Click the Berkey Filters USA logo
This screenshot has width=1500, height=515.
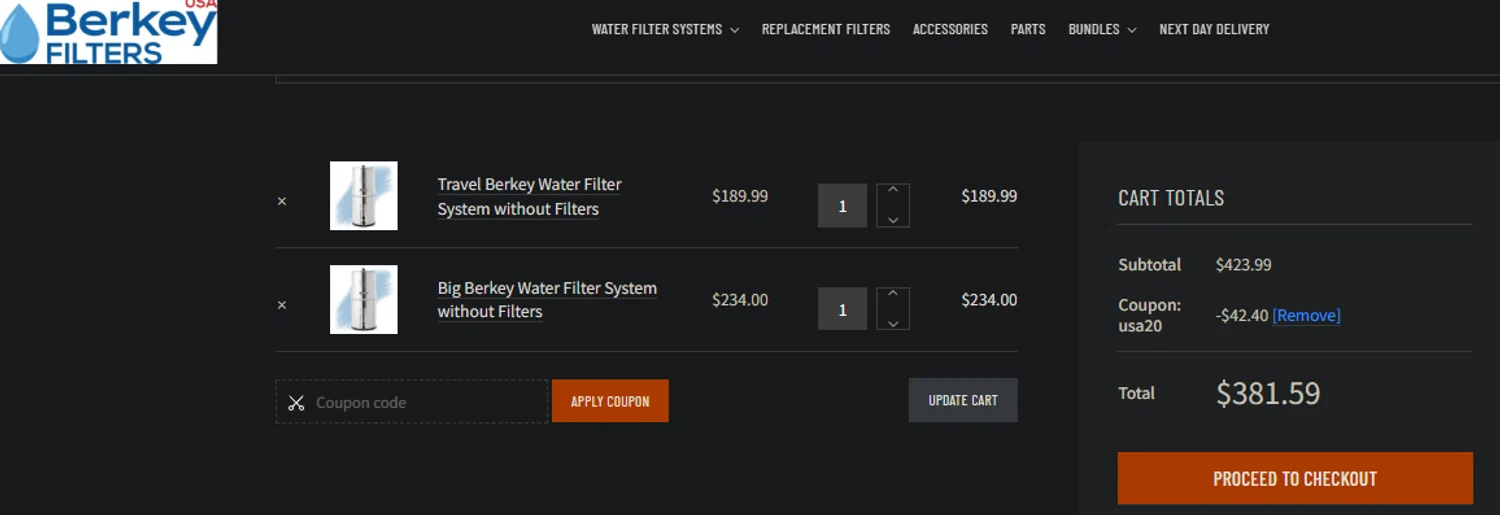tap(108, 32)
